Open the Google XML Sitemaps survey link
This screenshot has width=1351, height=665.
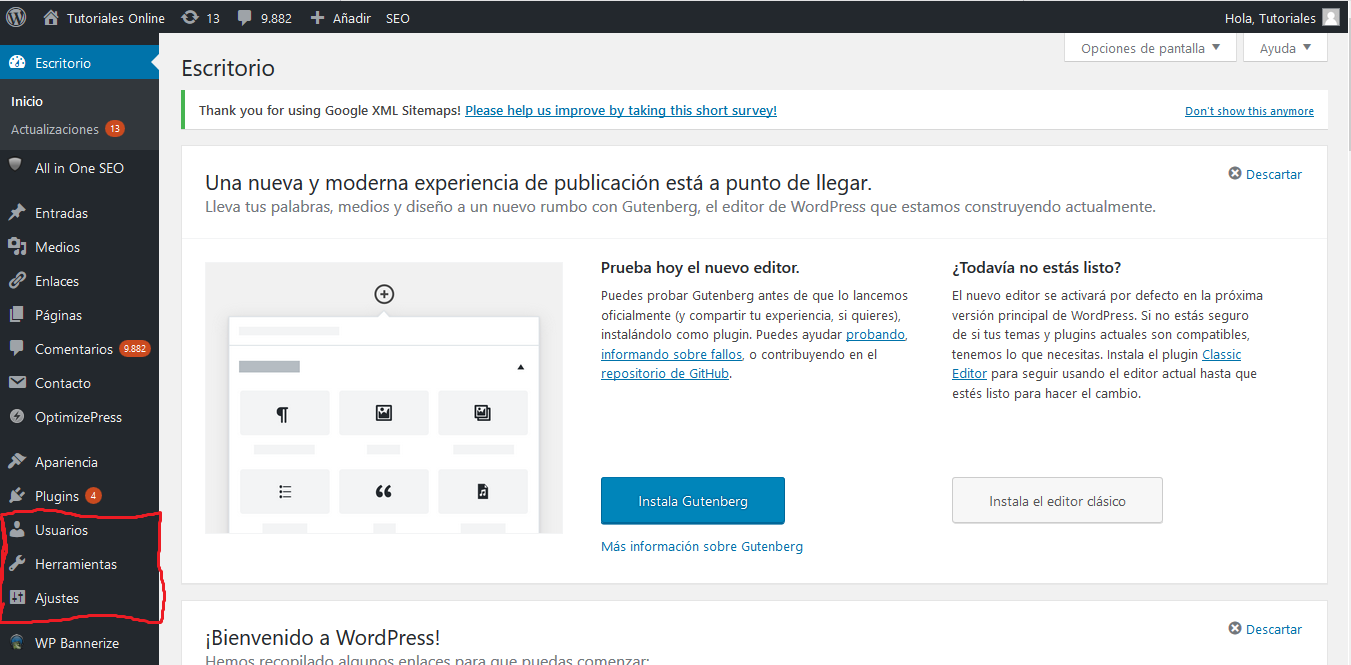click(x=621, y=110)
